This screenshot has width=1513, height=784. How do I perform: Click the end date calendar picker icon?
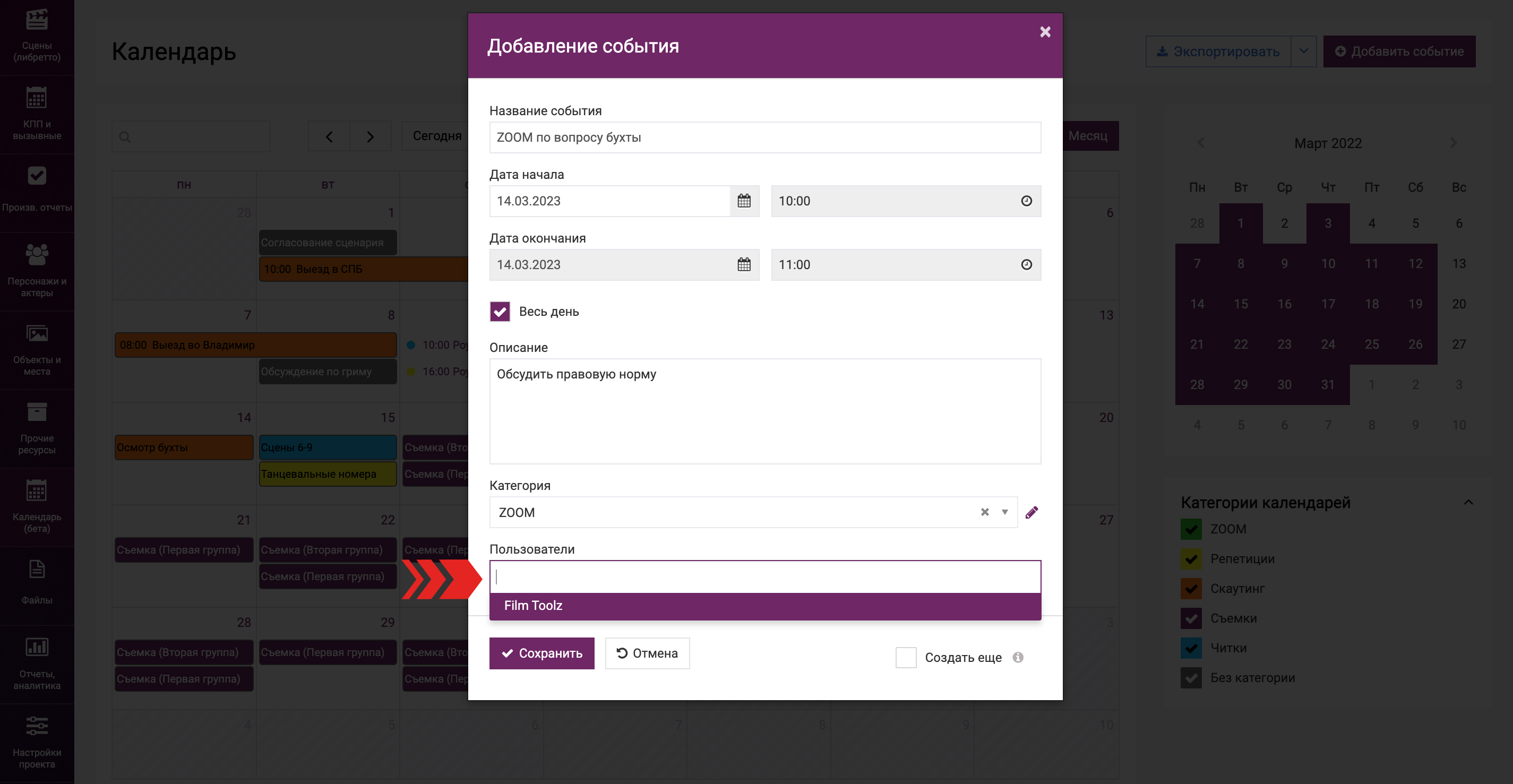pos(744,265)
